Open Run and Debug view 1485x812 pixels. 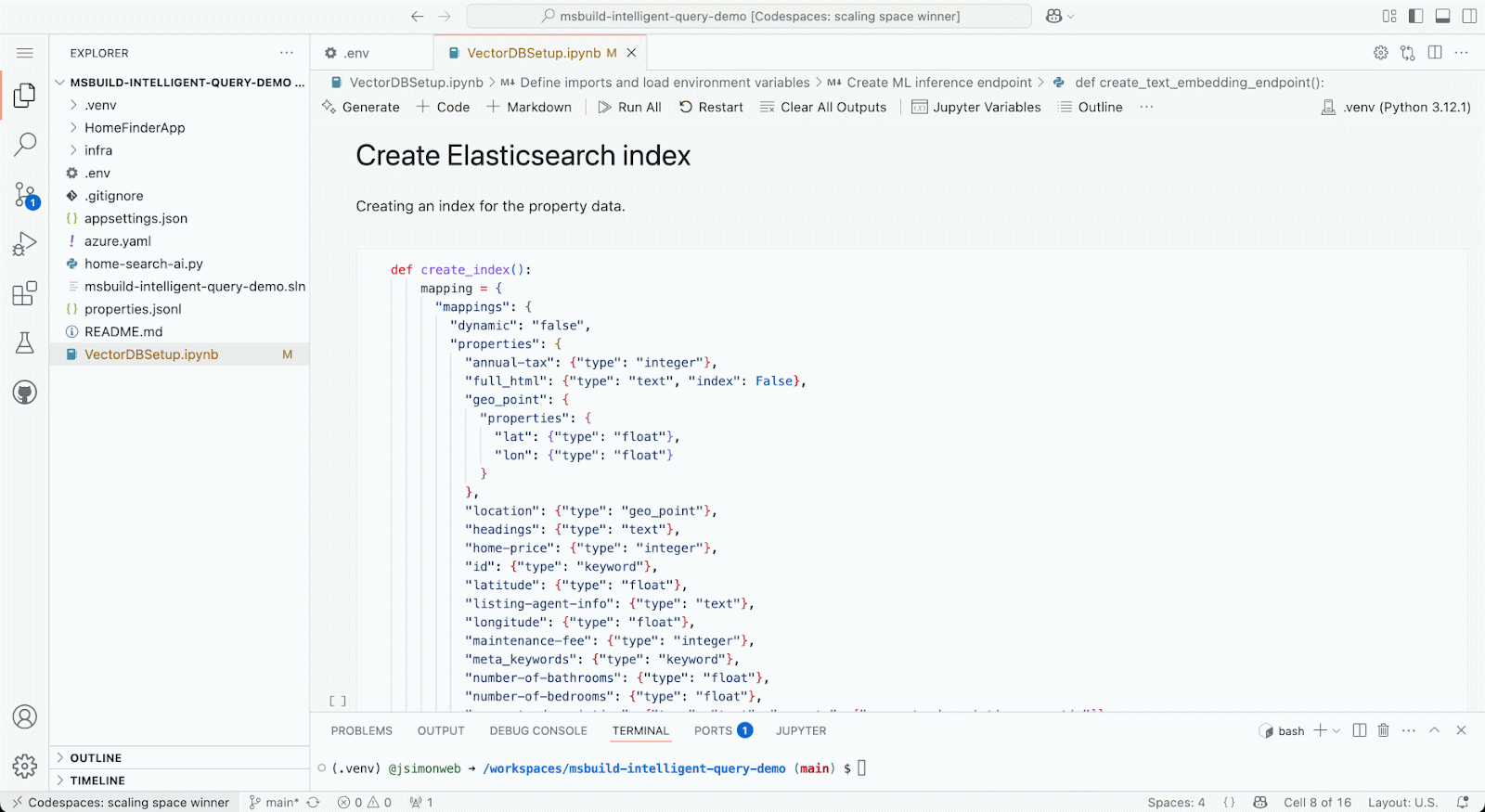[25, 244]
